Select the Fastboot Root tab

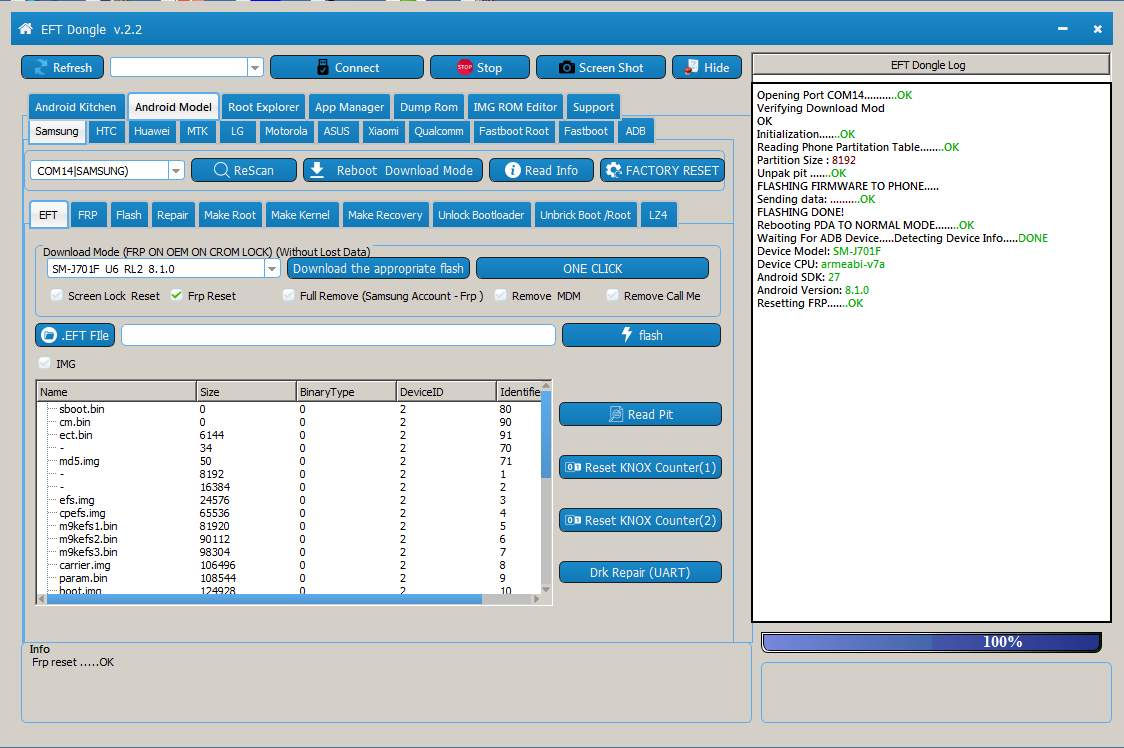click(x=513, y=131)
